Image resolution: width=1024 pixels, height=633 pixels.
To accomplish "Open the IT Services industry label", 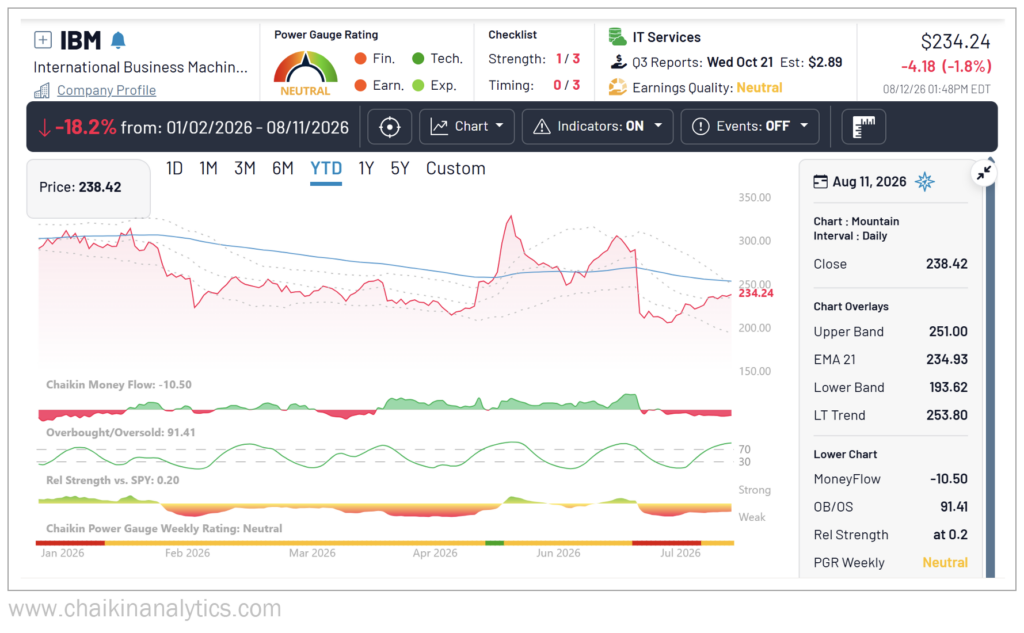I will (666, 37).
